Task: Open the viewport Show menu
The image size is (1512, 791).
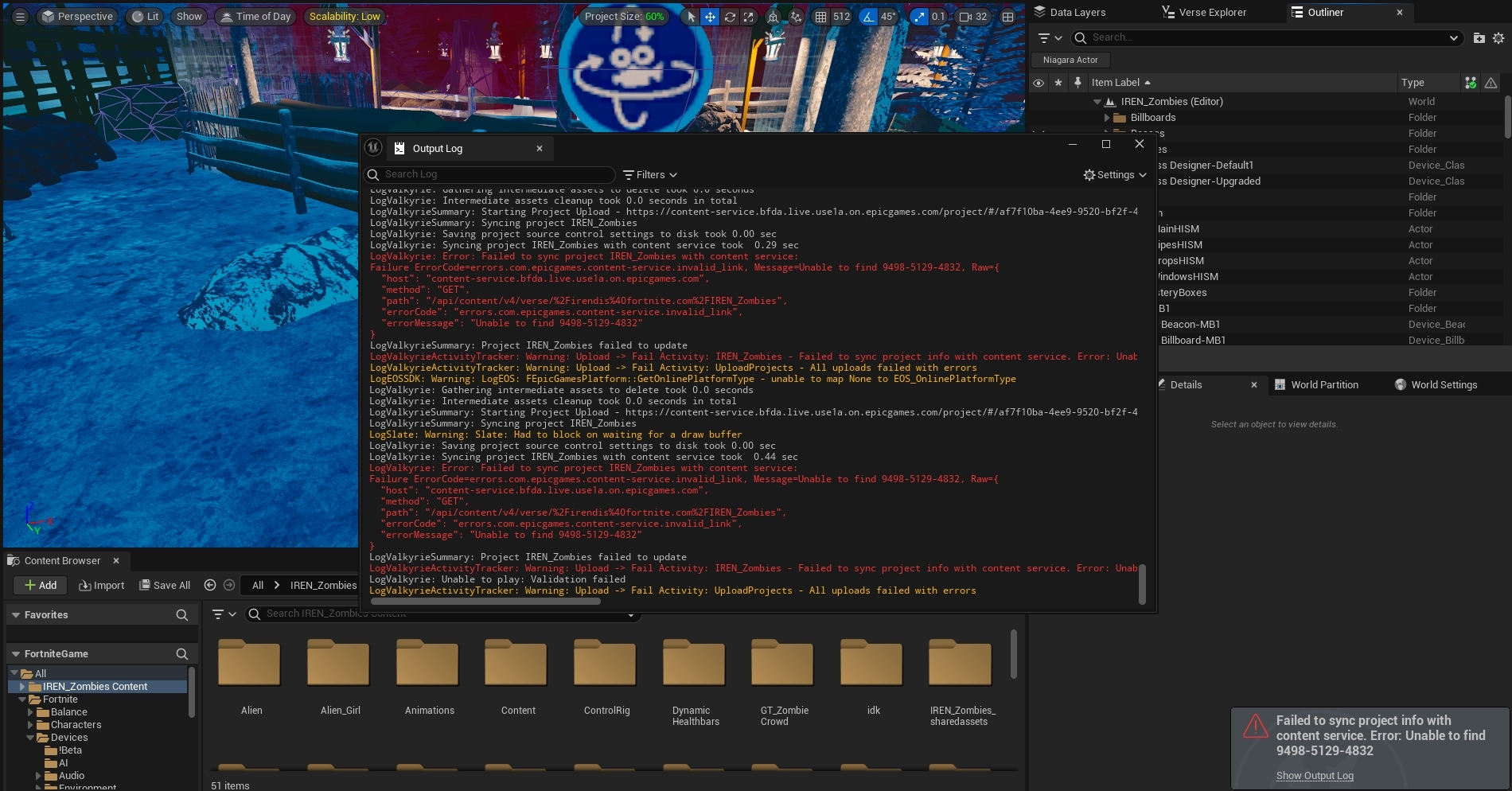Action: click(189, 17)
